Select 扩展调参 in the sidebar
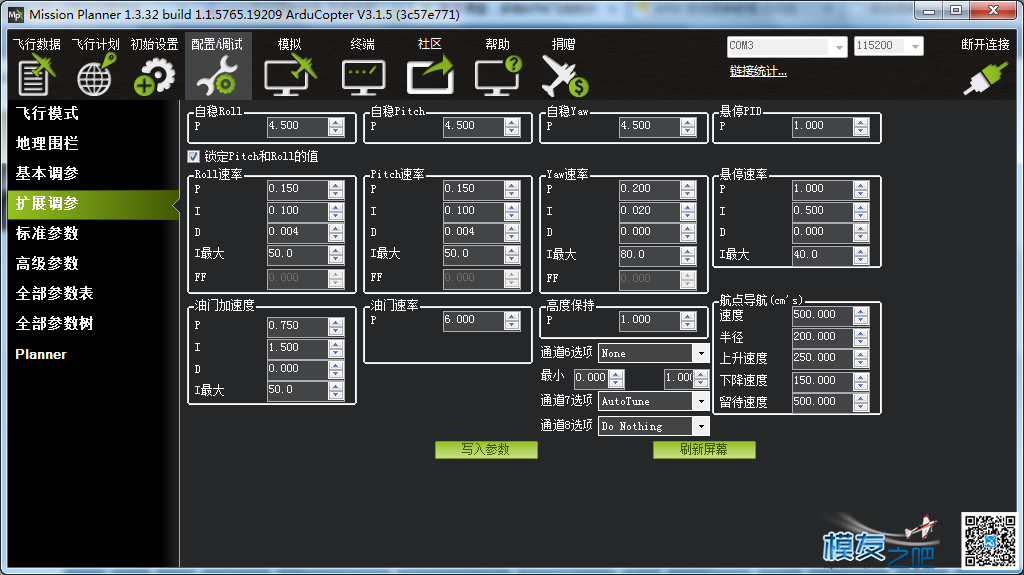Viewport: 1024px width, 575px height. point(93,204)
